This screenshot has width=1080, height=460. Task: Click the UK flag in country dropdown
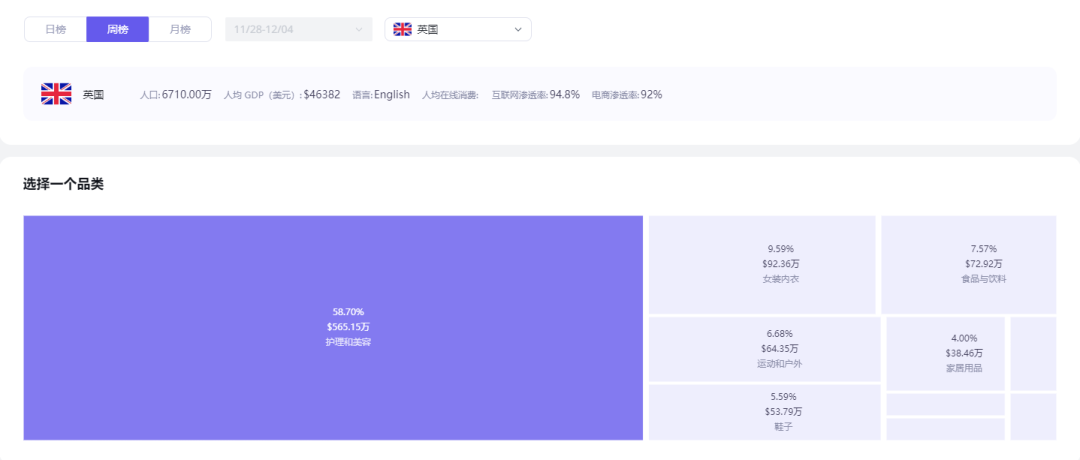click(402, 30)
